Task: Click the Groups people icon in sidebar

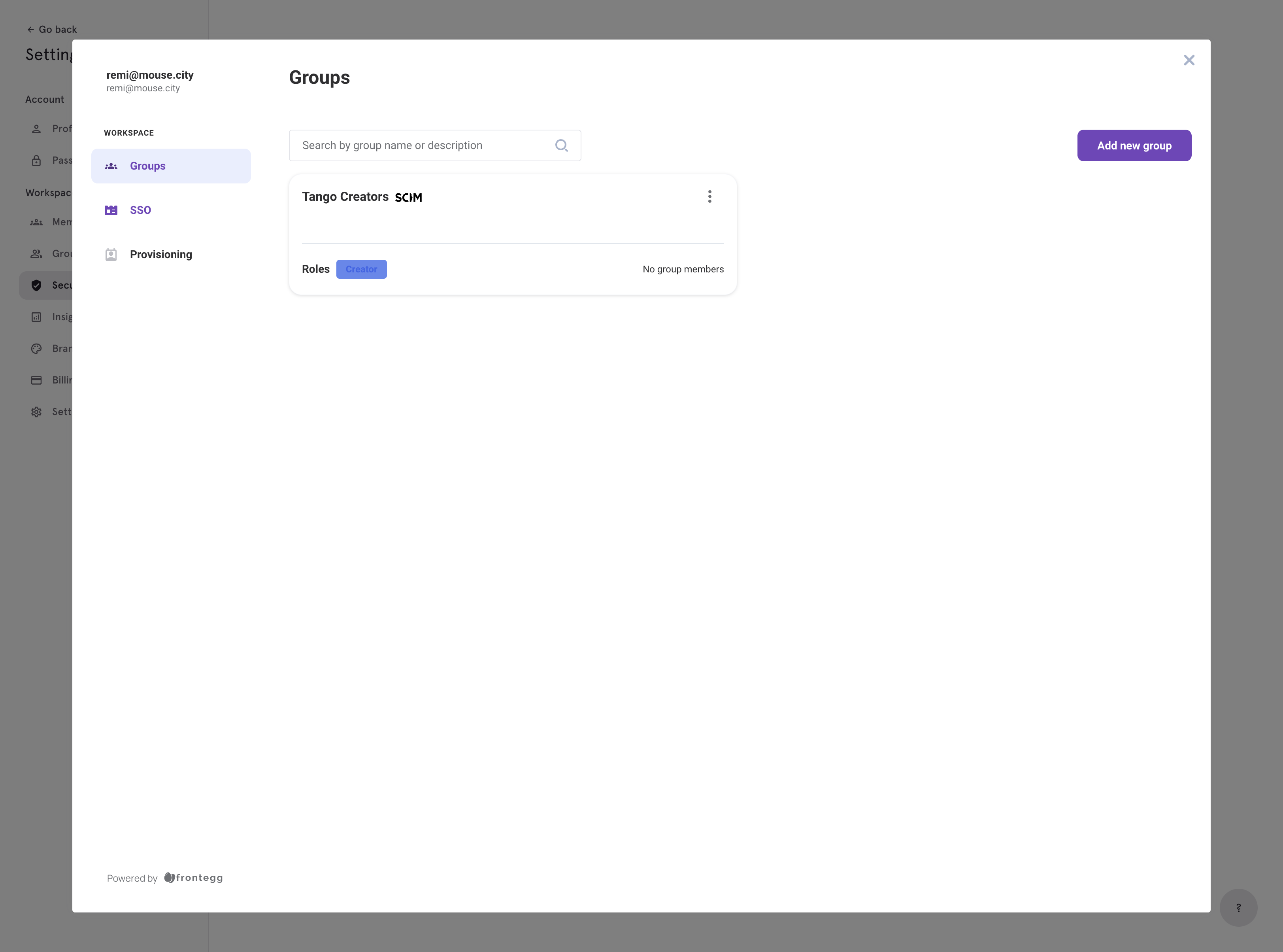Action: [111, 166]
